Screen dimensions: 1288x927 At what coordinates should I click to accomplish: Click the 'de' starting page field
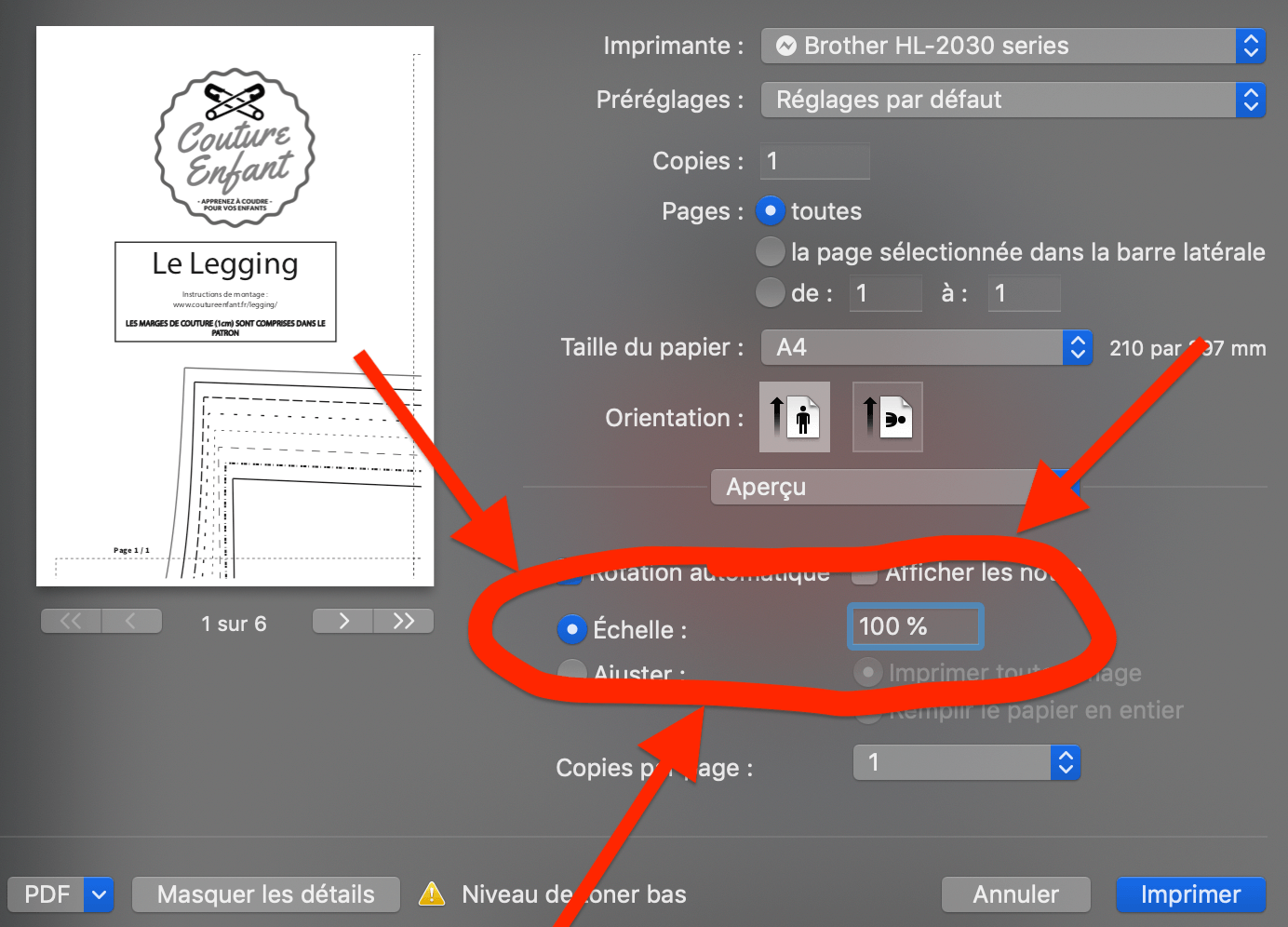885,293
